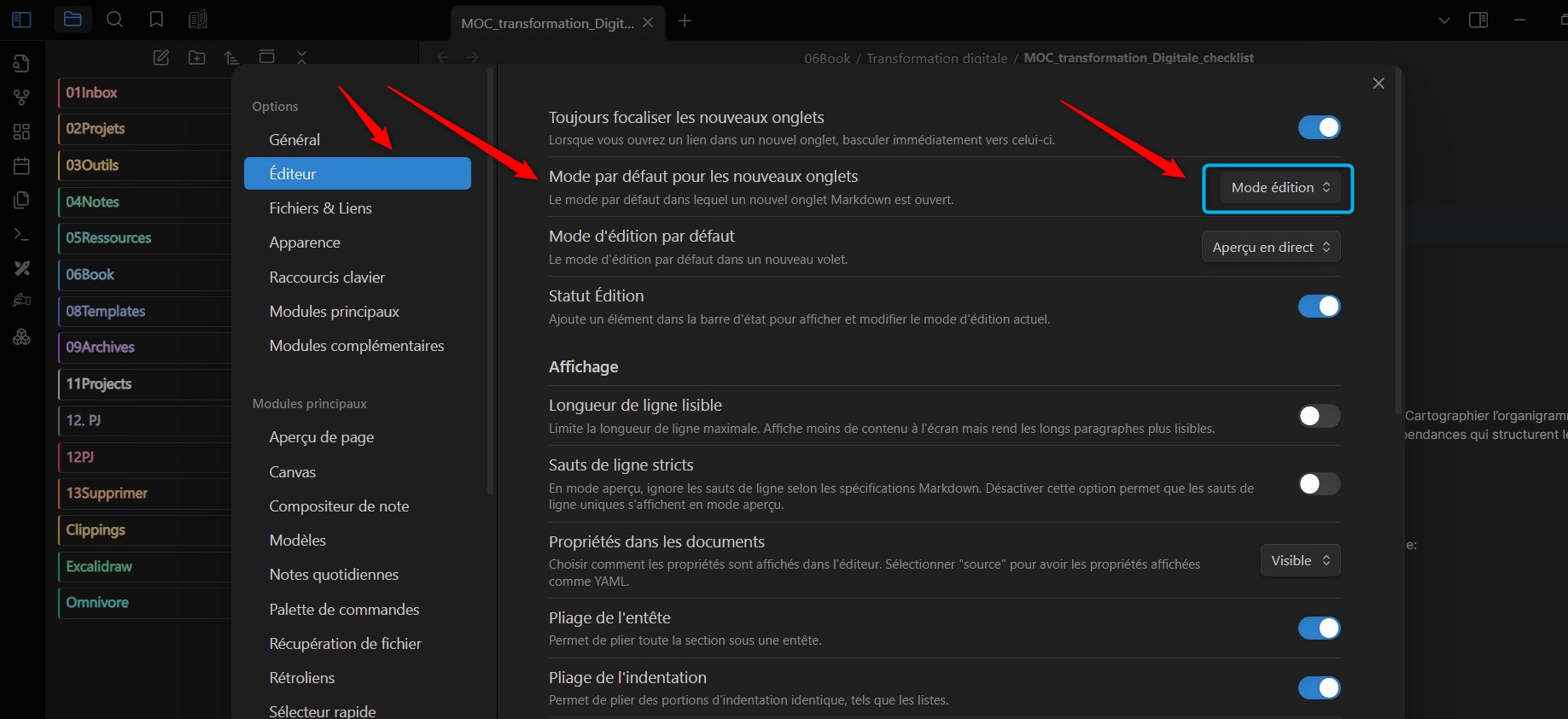
Task: Open the Aperçu en direct dropdown
Action: (x=1271, y=247)
